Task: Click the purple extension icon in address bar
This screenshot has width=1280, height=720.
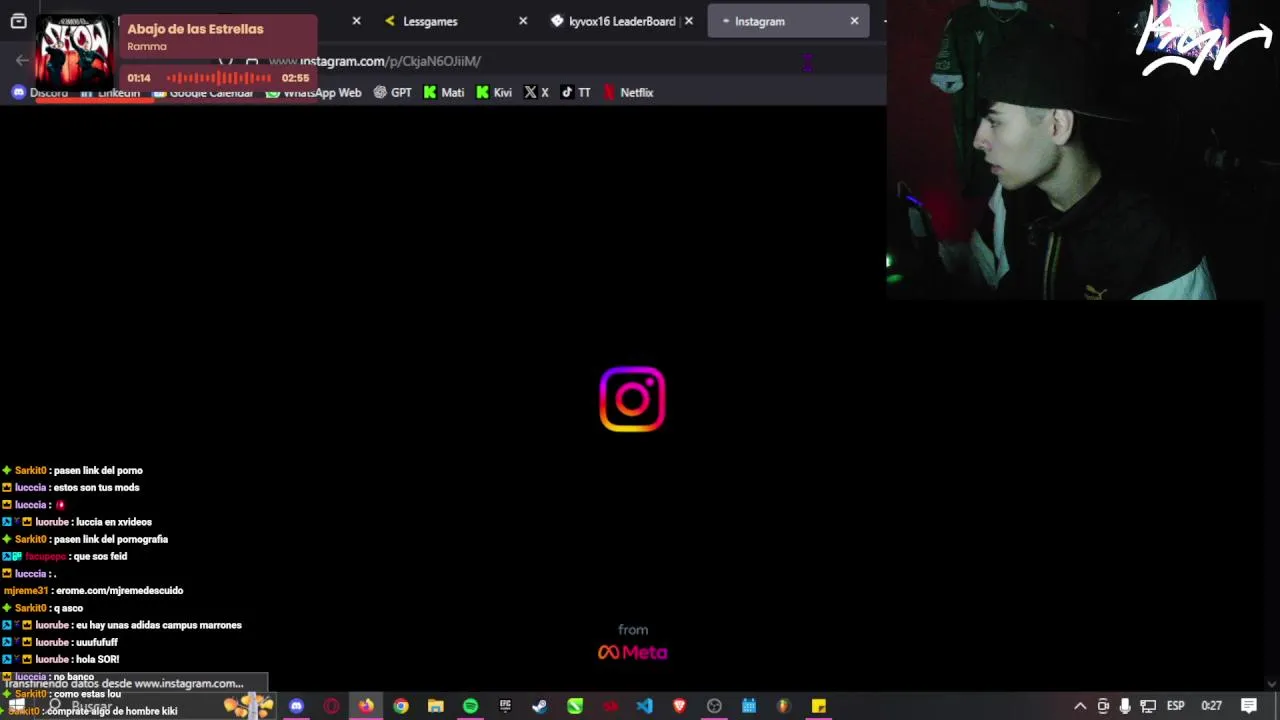Action: point(807,62)
